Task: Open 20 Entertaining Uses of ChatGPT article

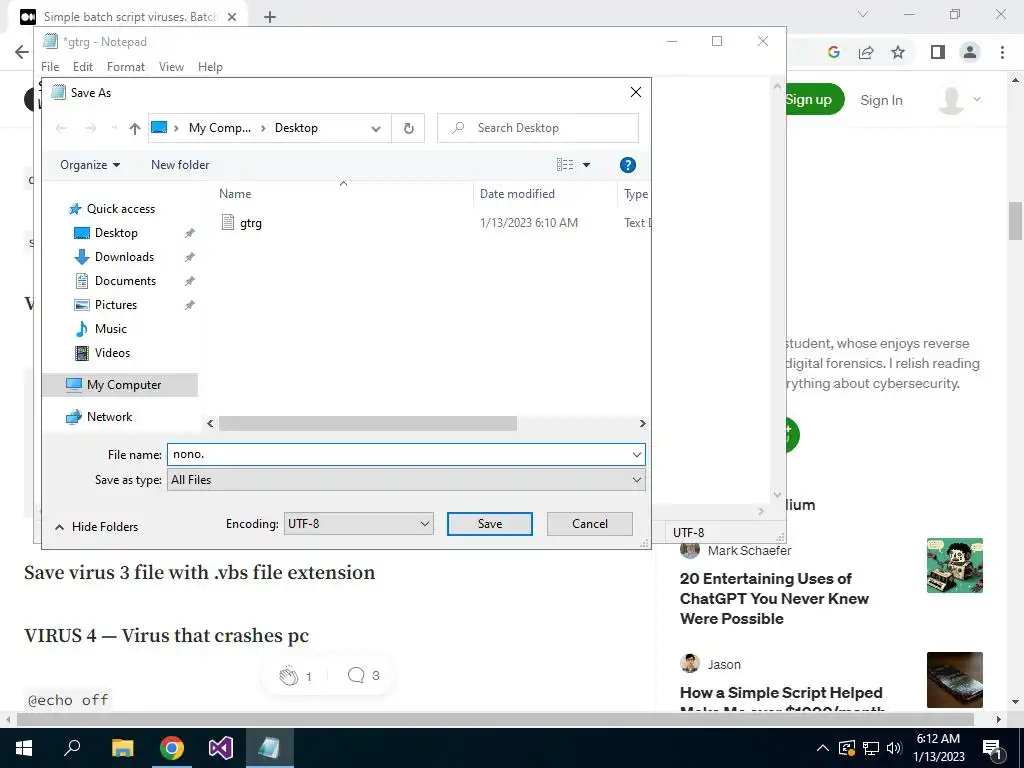Action: 775,599
